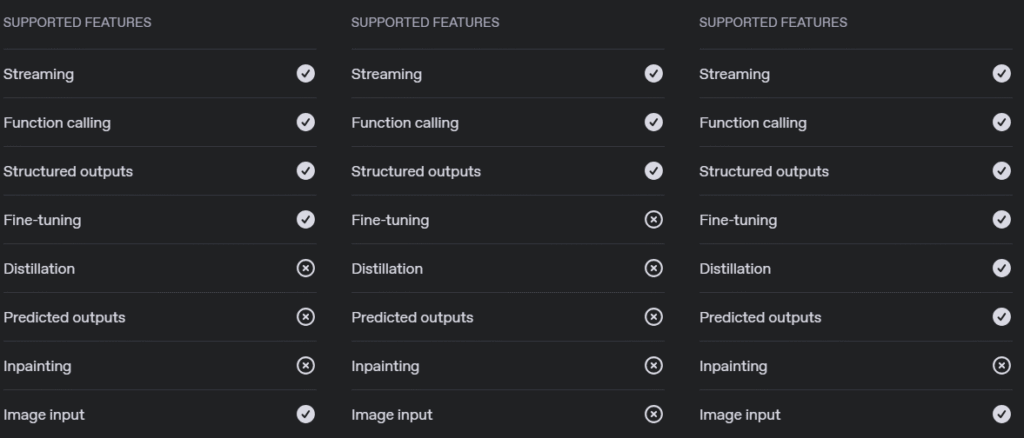Screen dimensions: 1024x438
Task: Click Fine-tuning checkmark in third column
Action: tap(1002, 220)
